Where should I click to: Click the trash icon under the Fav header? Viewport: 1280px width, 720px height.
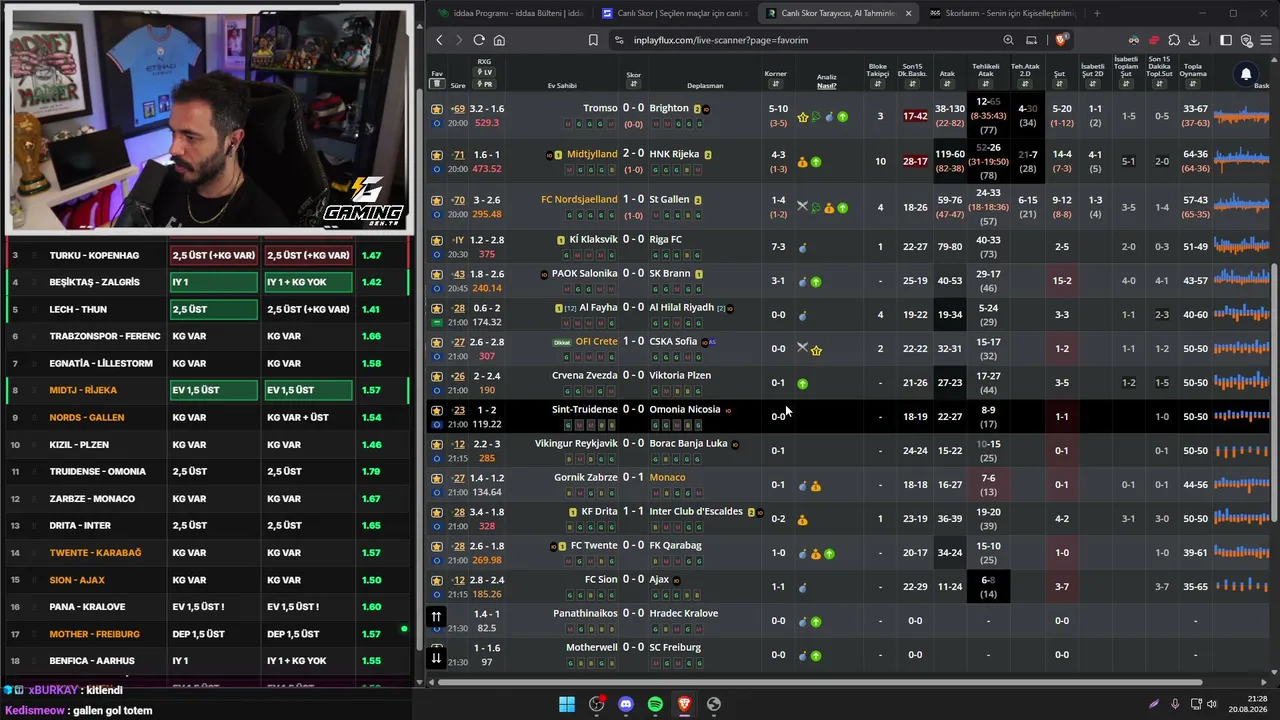click(437, 85)
